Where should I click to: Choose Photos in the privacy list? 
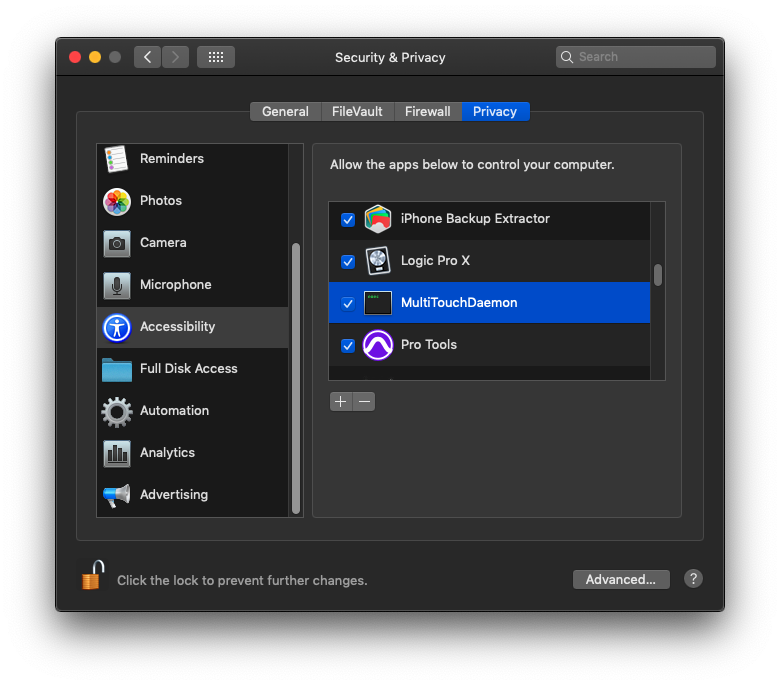pos(160,201)
